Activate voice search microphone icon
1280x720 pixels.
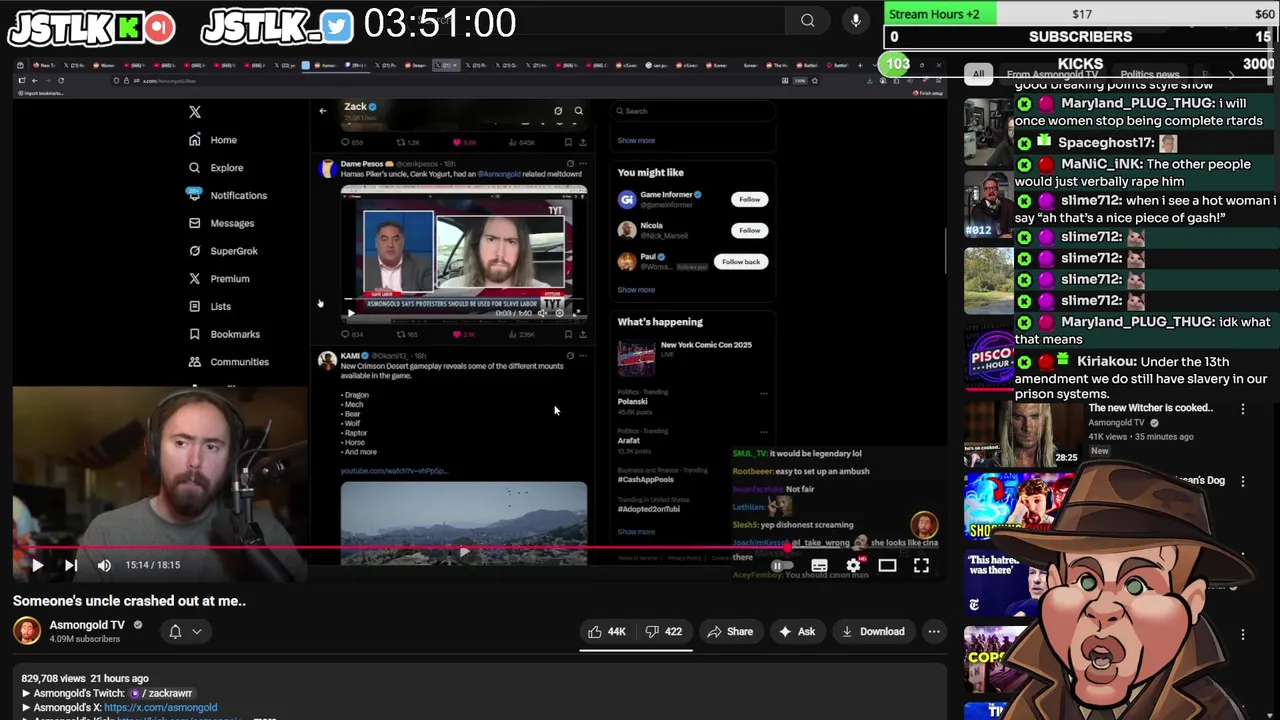tap(856, 20)
